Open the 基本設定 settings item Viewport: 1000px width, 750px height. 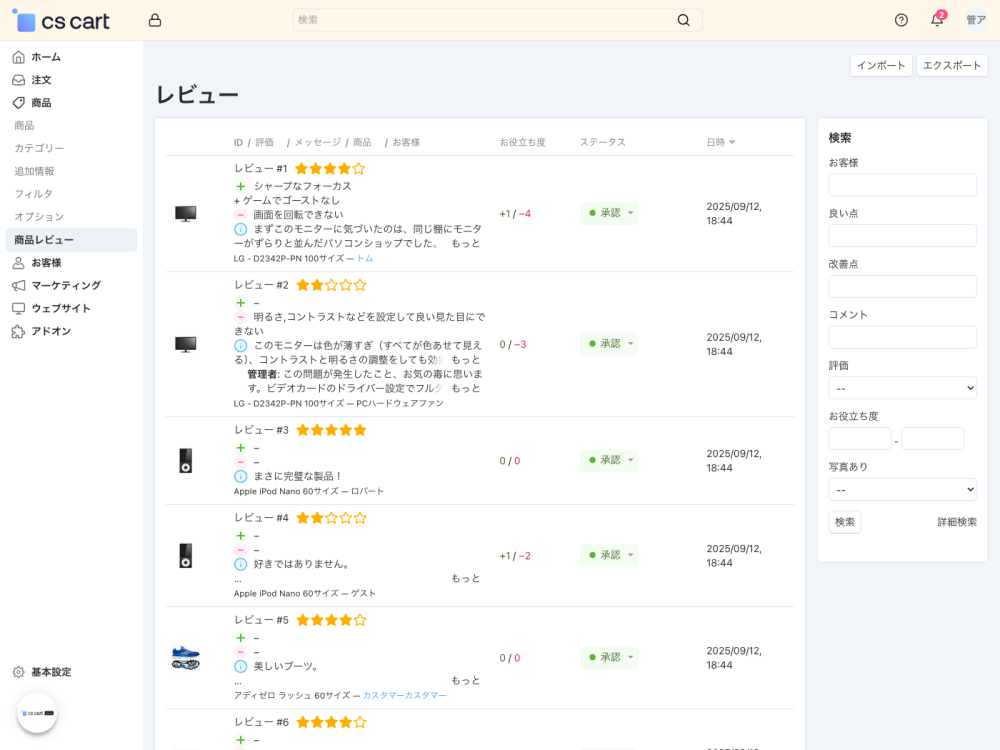[51, 672]
